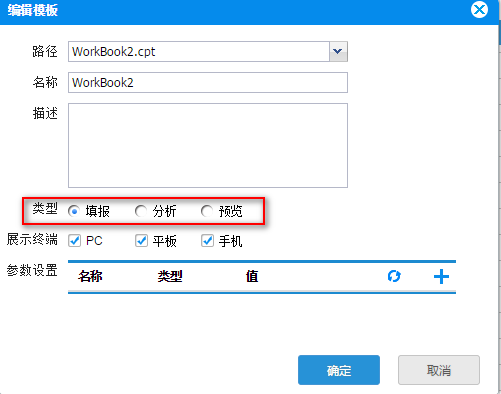The image size is (501, 394).
Task: Dismiss the dialog via 取消 button
Action: (439, 370)
